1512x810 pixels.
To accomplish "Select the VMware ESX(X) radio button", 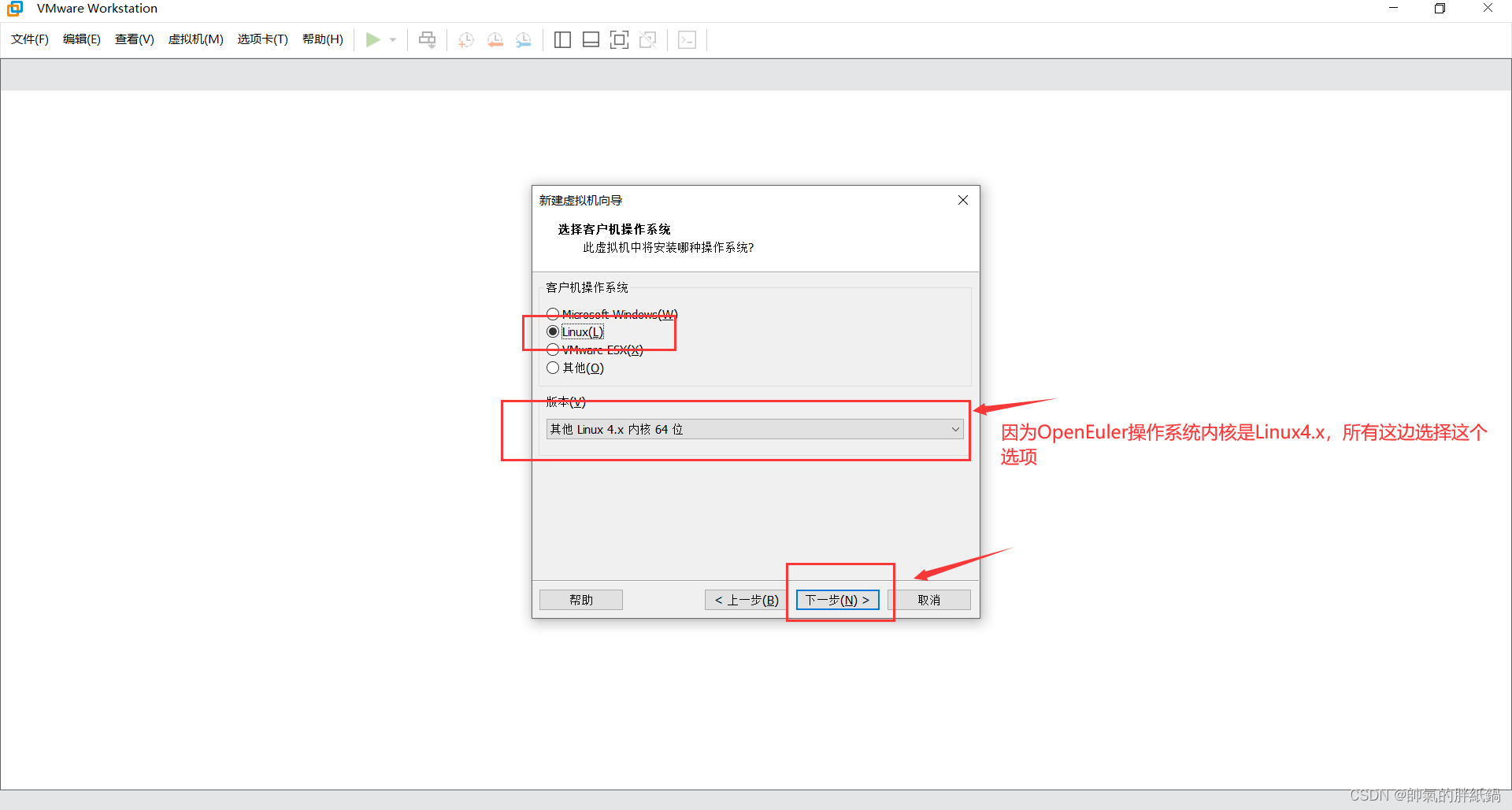I will tap(553, 350).
